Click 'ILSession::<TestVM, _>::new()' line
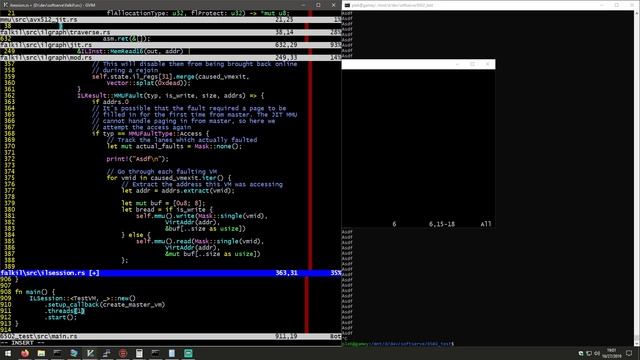This screenshot has height=360, width=640. point(82,298)
